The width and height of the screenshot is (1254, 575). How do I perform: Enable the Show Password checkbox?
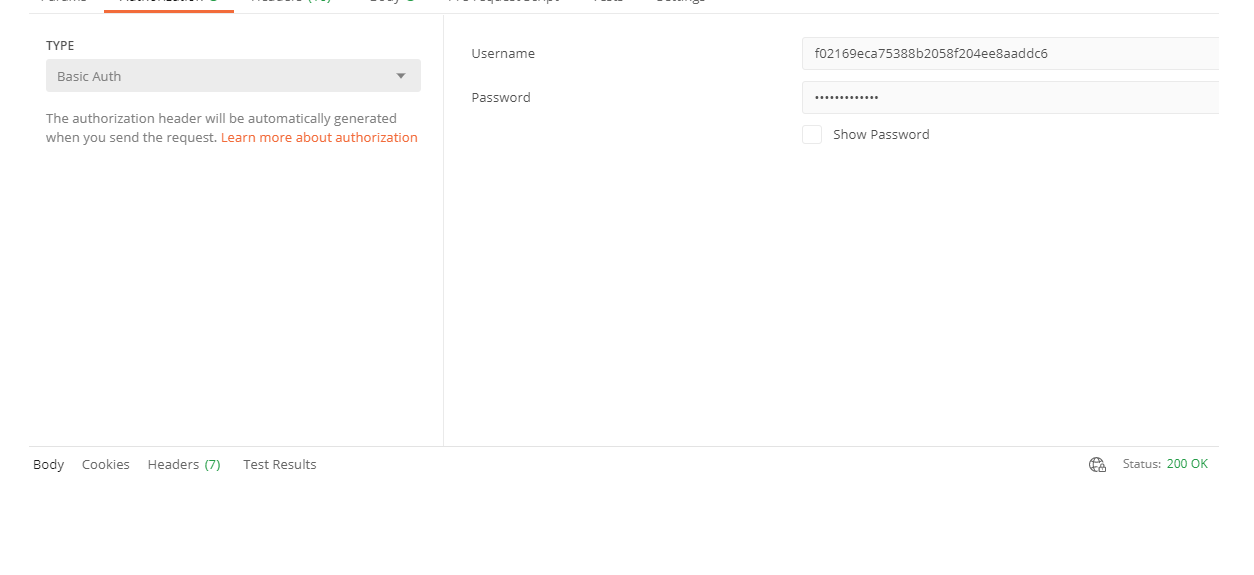coord(812,135)
